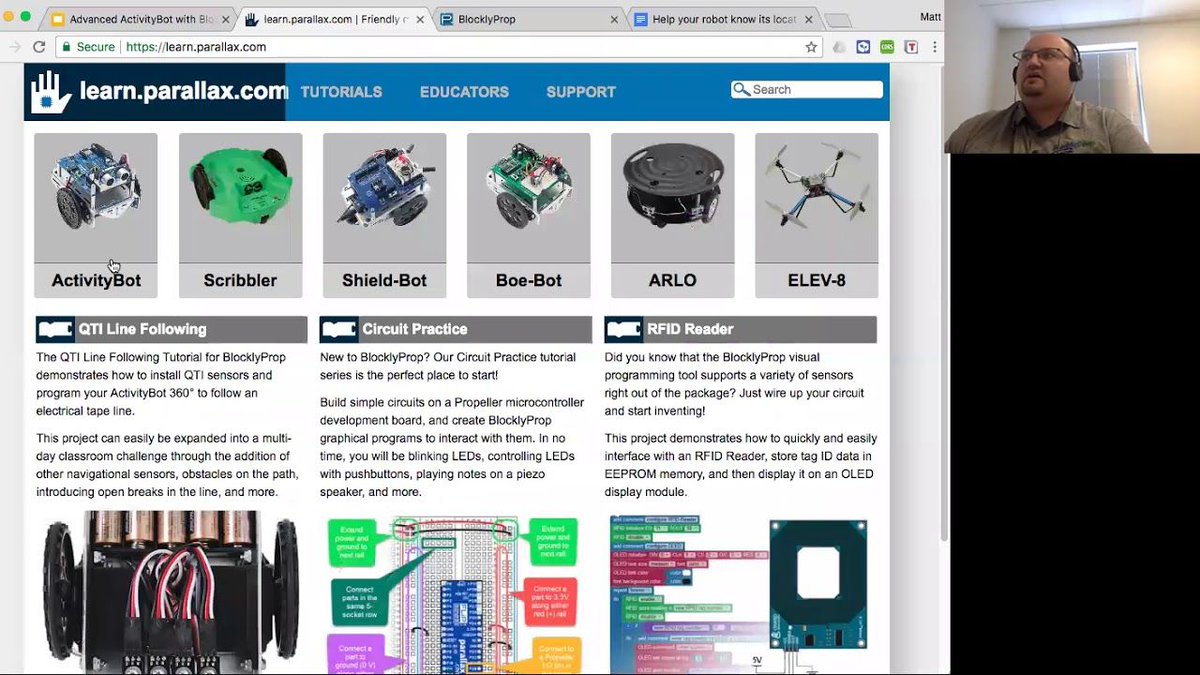Open the ActivityBot robot card
This screenshot has height=675, width=1200.
pos(96,215)
